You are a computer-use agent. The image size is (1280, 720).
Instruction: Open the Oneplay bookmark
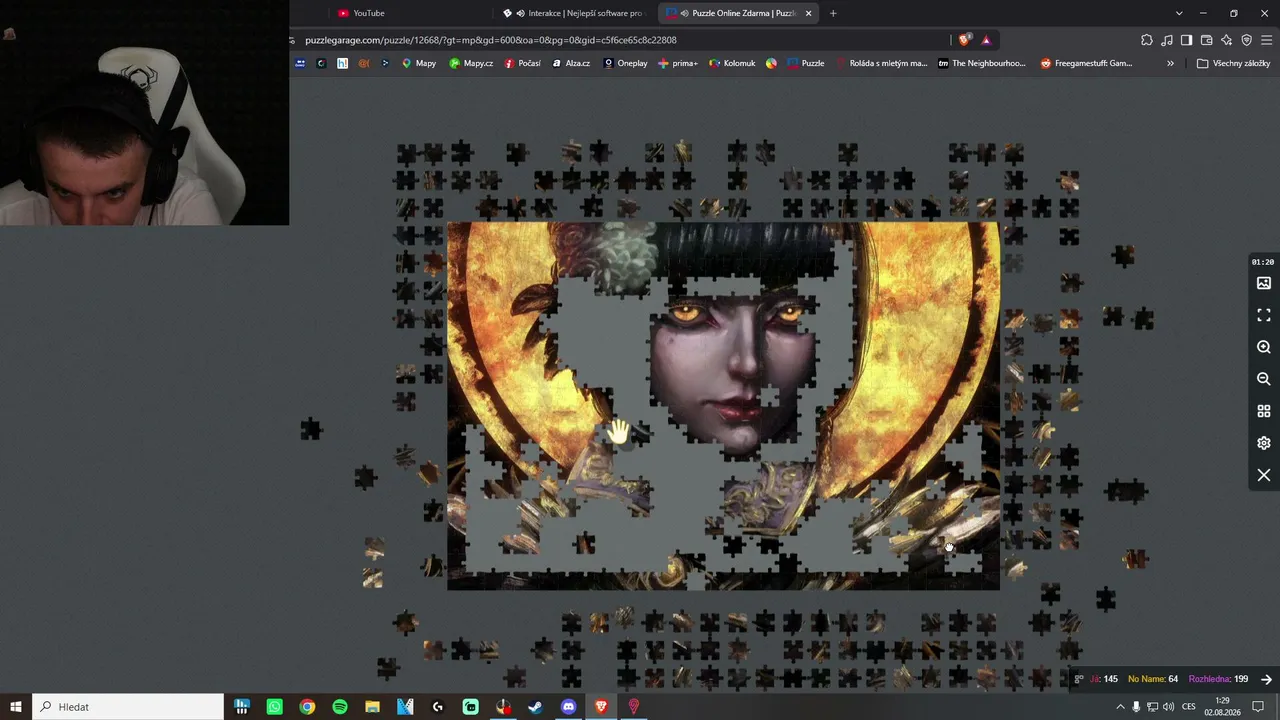(x=625, y=63)
